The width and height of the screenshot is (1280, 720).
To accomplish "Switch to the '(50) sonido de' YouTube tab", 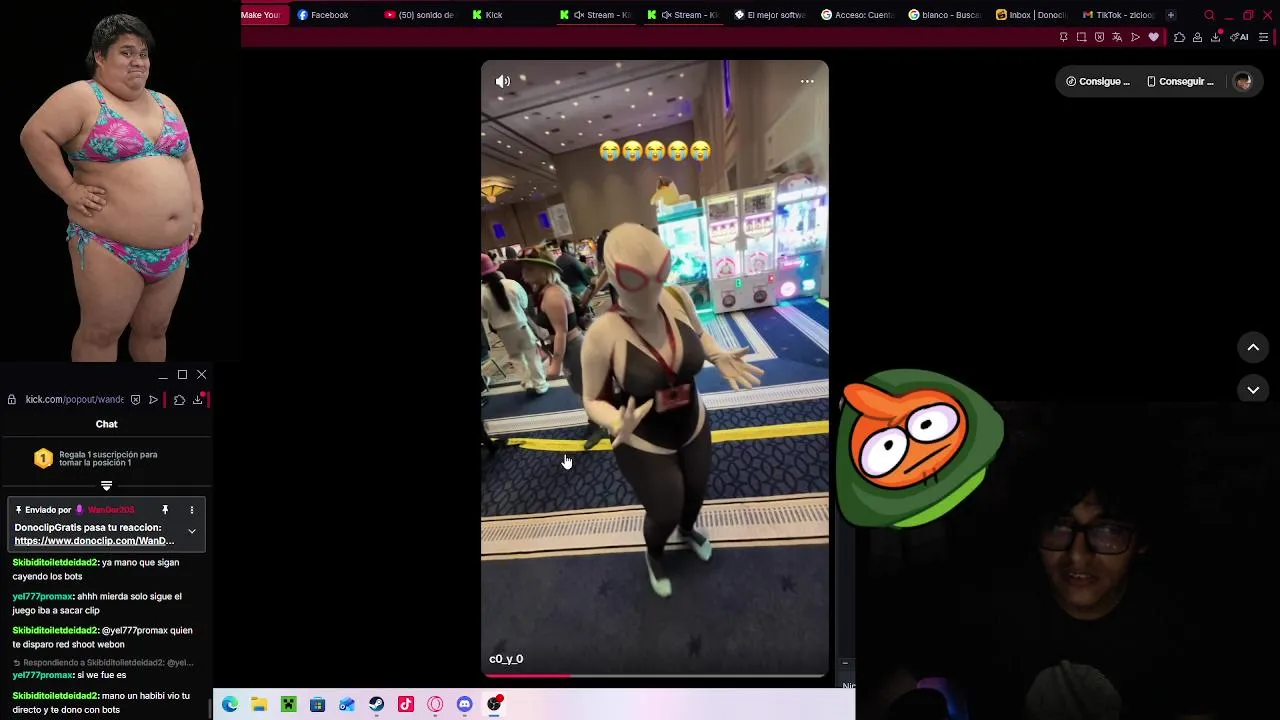I will tap(419, 15).
